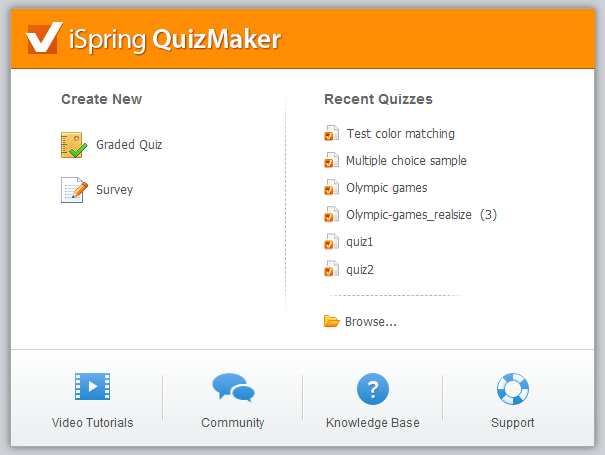Click the file icon beside quiz2
This screenshot has width=605, height=455.
pyautogui.click(x=331, y=269)
